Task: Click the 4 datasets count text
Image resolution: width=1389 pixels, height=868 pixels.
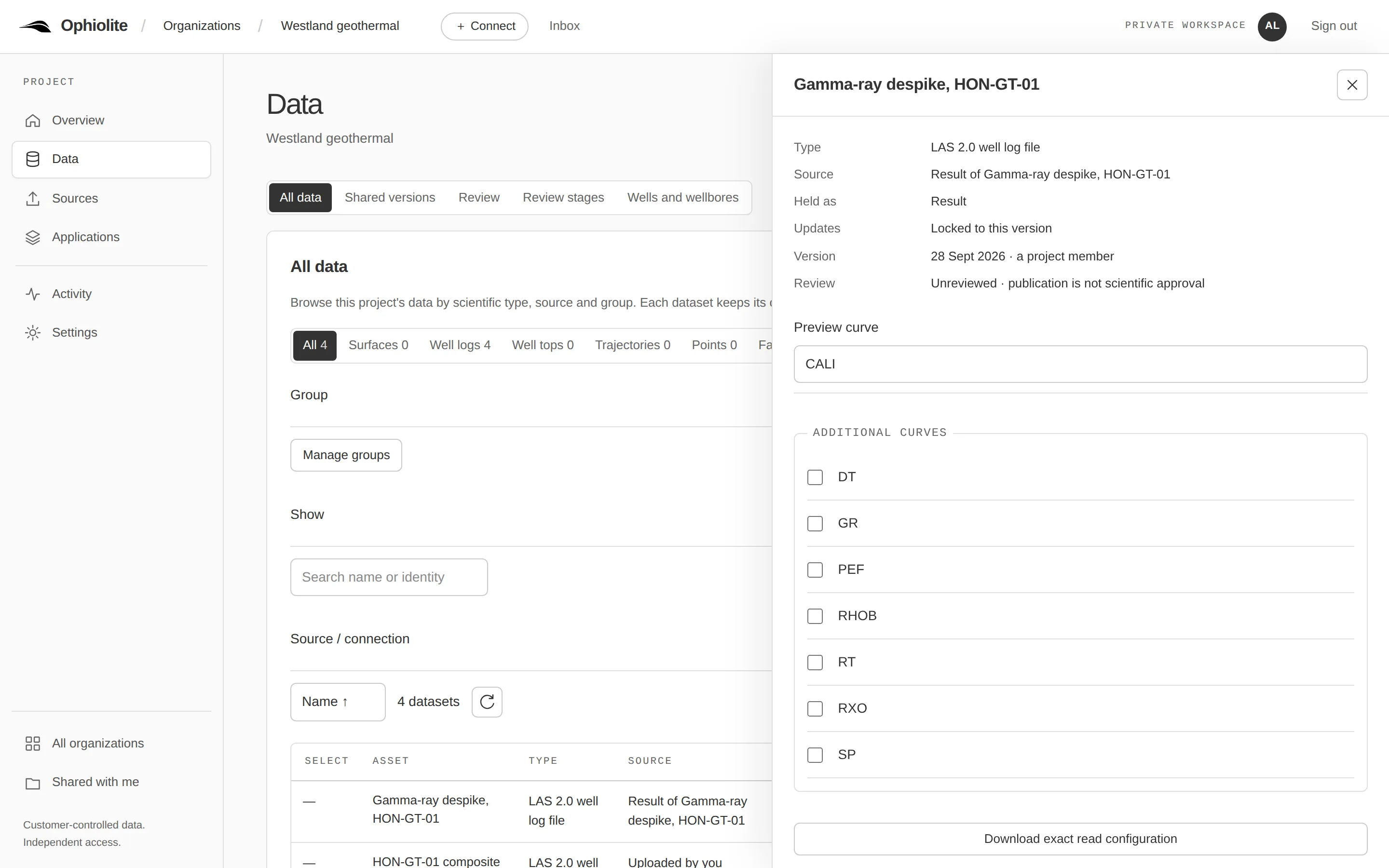Action: tap(428, 702)
